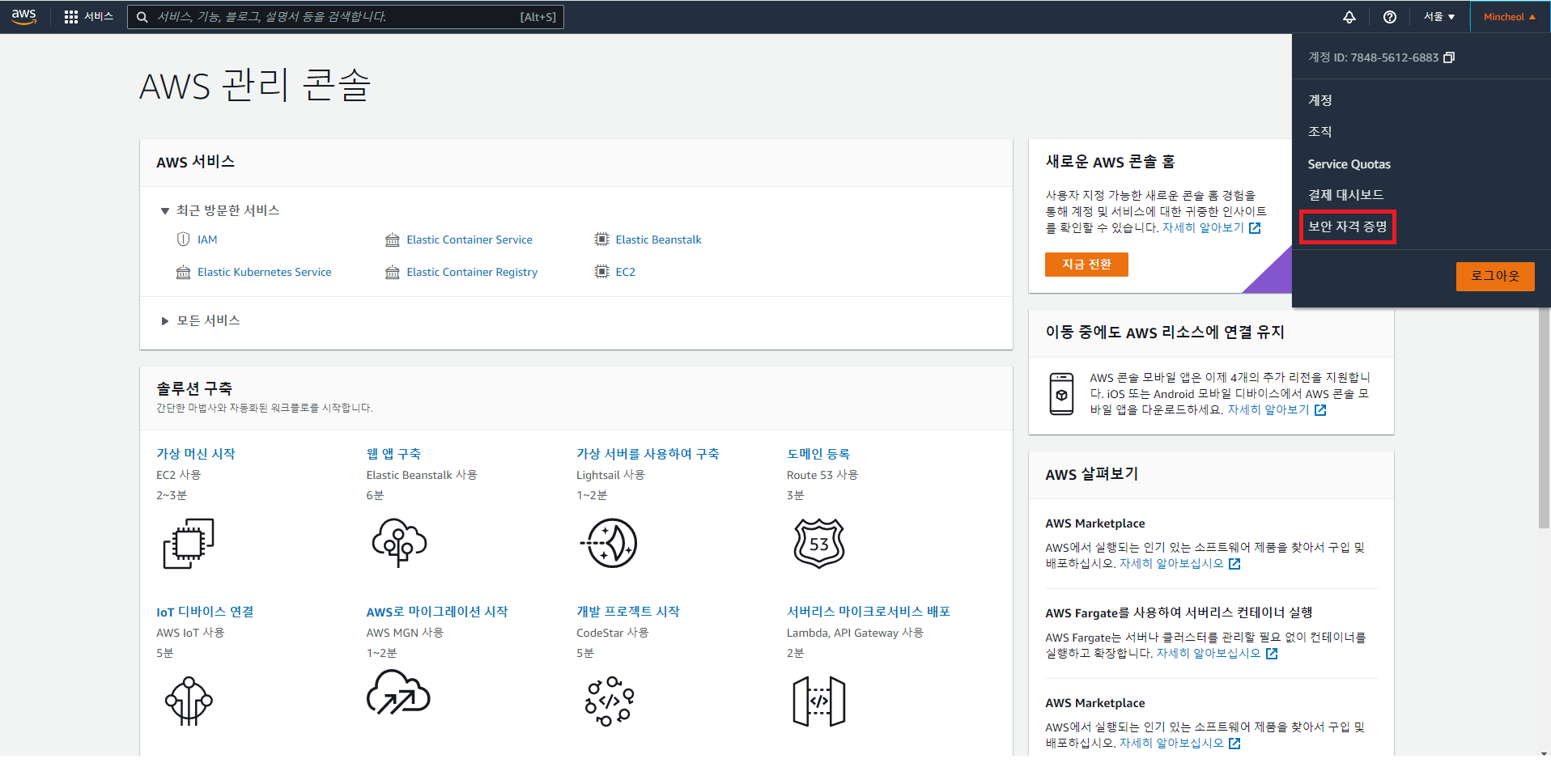Click the EC2 virtual machine illustration
This screenshot has width=1551, height=784.
coord(189,543)
